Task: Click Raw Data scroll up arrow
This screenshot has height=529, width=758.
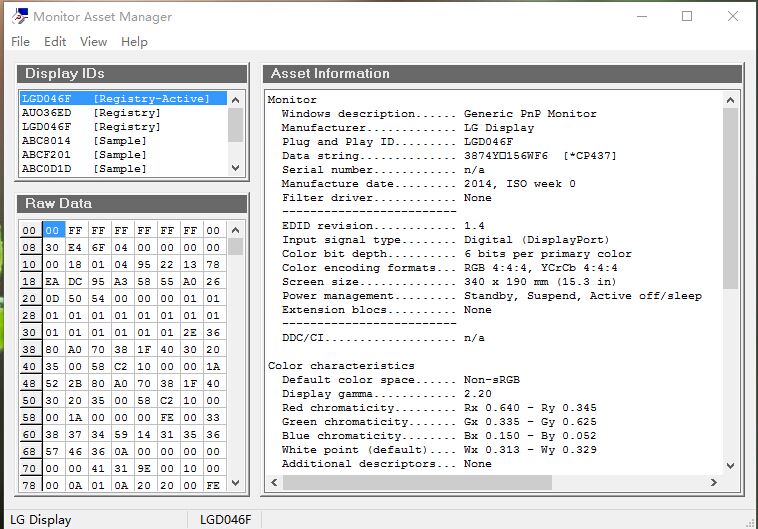Action: 235,230
